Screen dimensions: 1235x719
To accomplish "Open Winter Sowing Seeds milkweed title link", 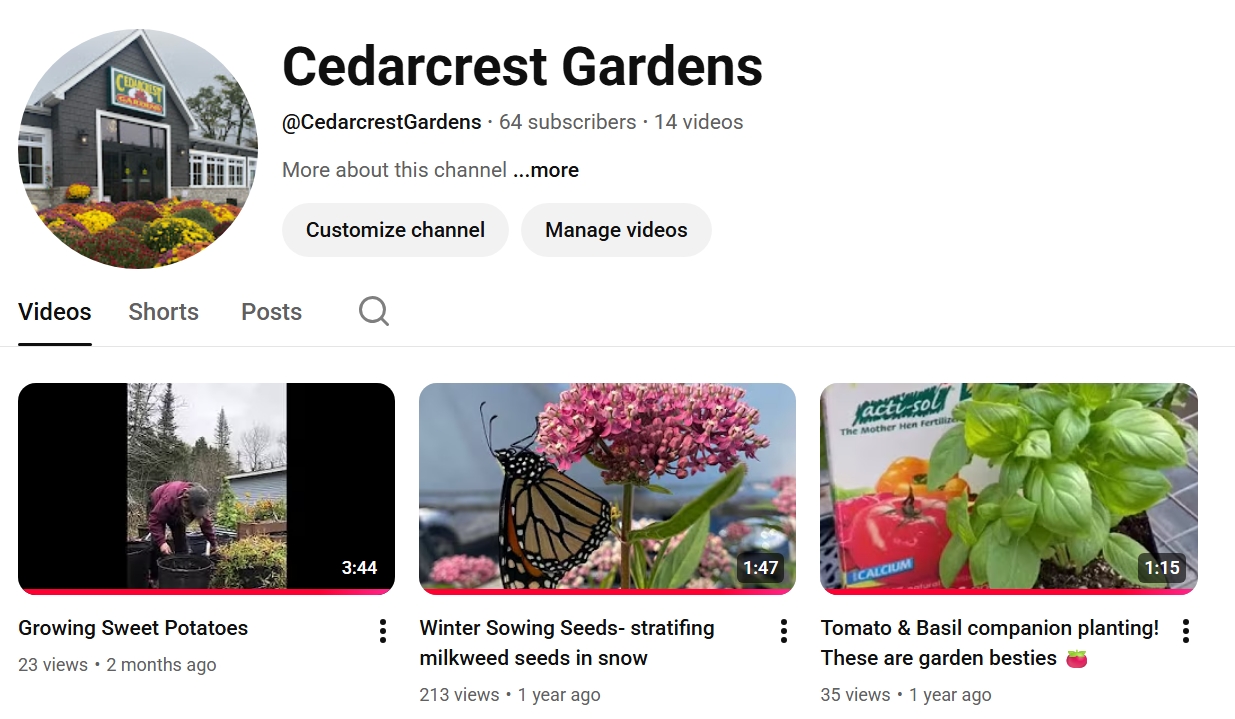I will [x=567, y=643].
